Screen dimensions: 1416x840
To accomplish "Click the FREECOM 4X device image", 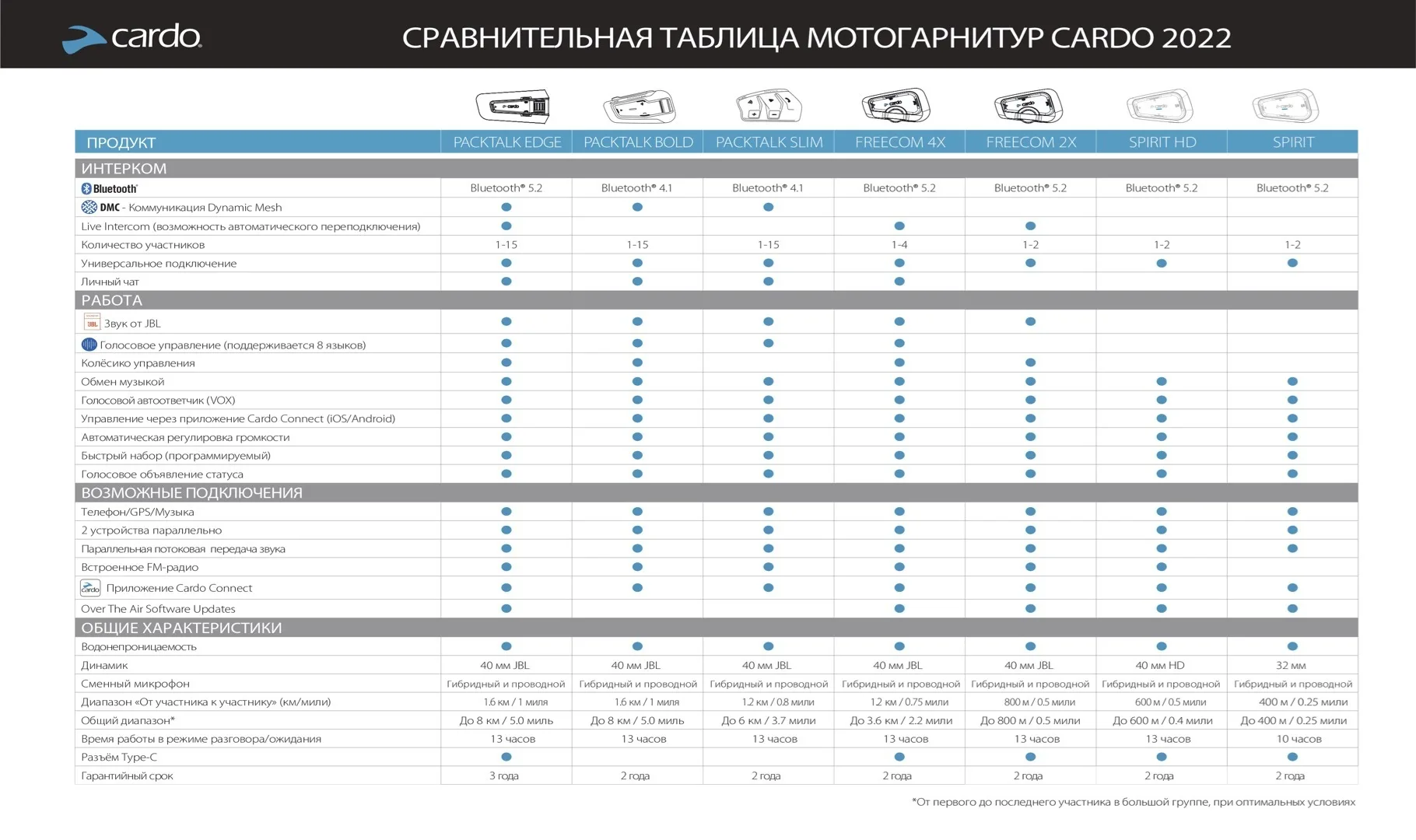I will [x=896, y=106].
